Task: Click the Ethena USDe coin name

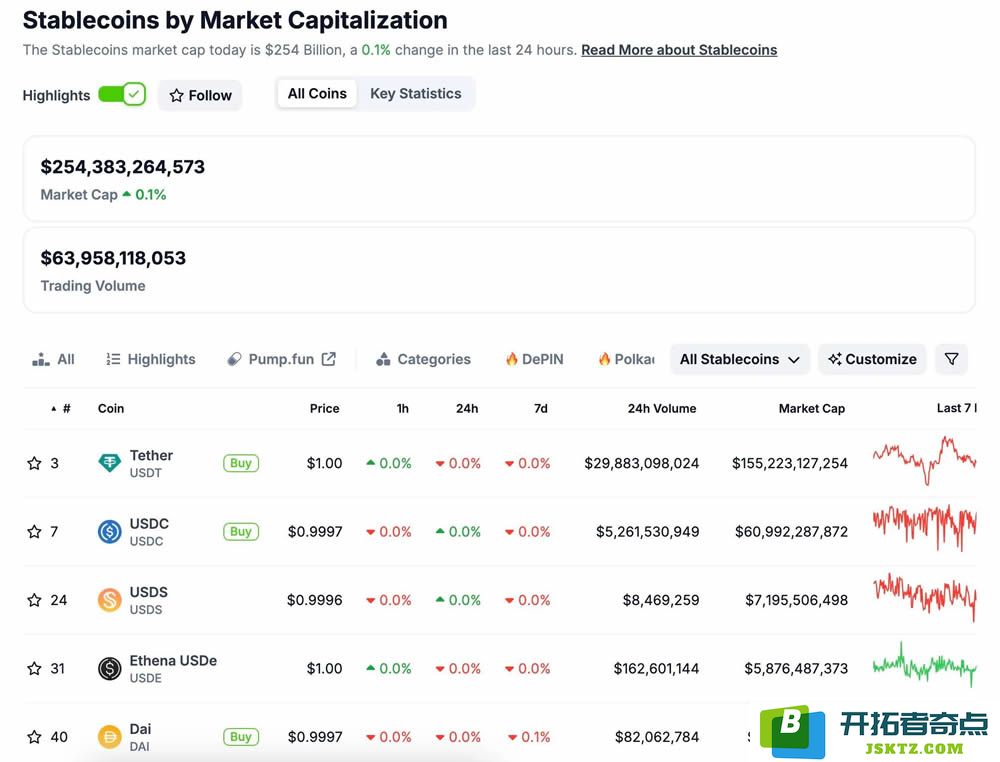Action: (x=173, y=661)
